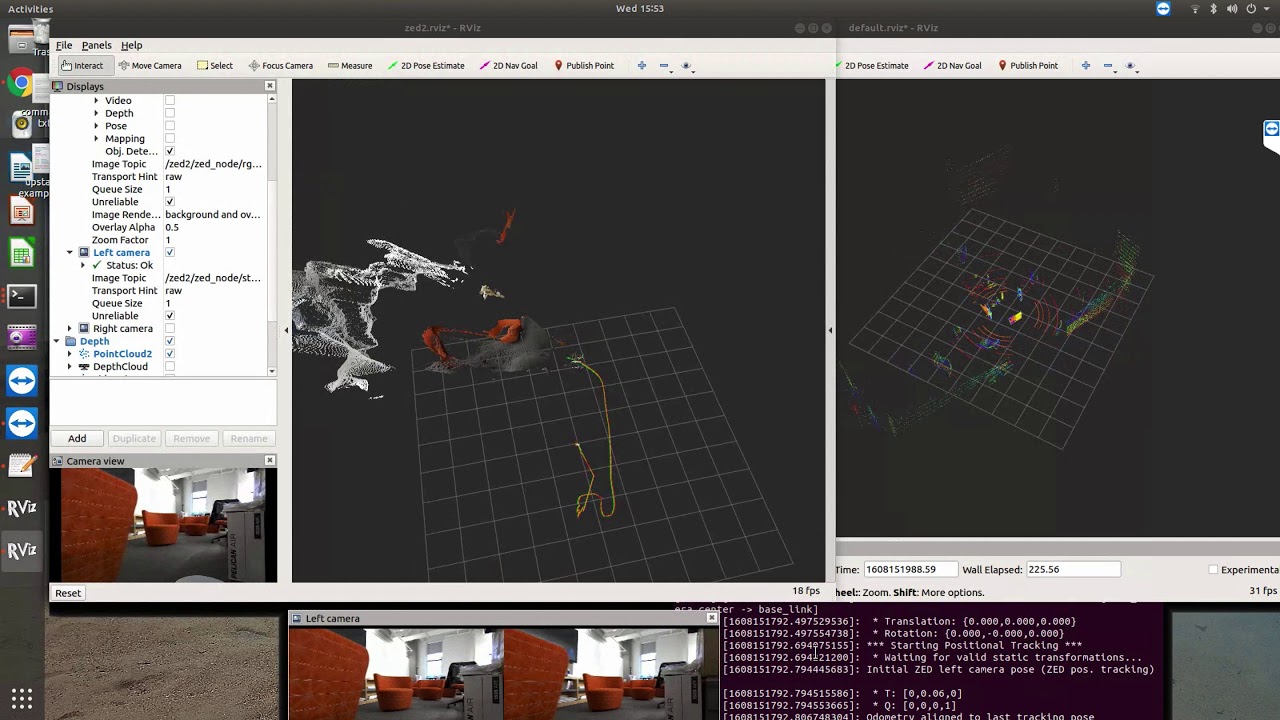Expand the Status: Ok row
The height and width of the screenshot is (720, 1280).
coord(84,265)
